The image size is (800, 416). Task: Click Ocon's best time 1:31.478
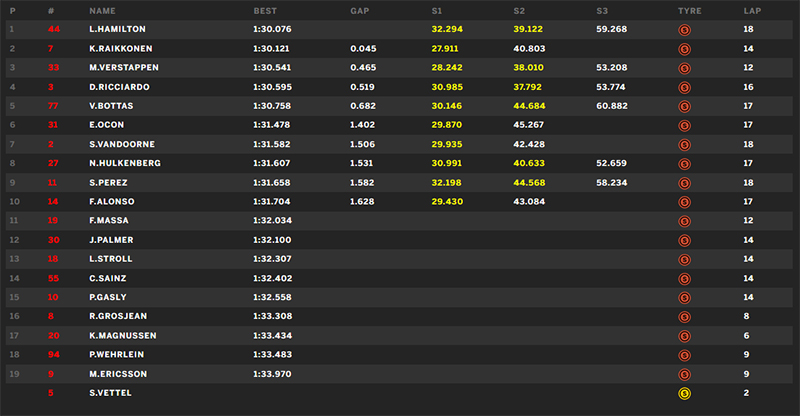click(x=271, y=125)
